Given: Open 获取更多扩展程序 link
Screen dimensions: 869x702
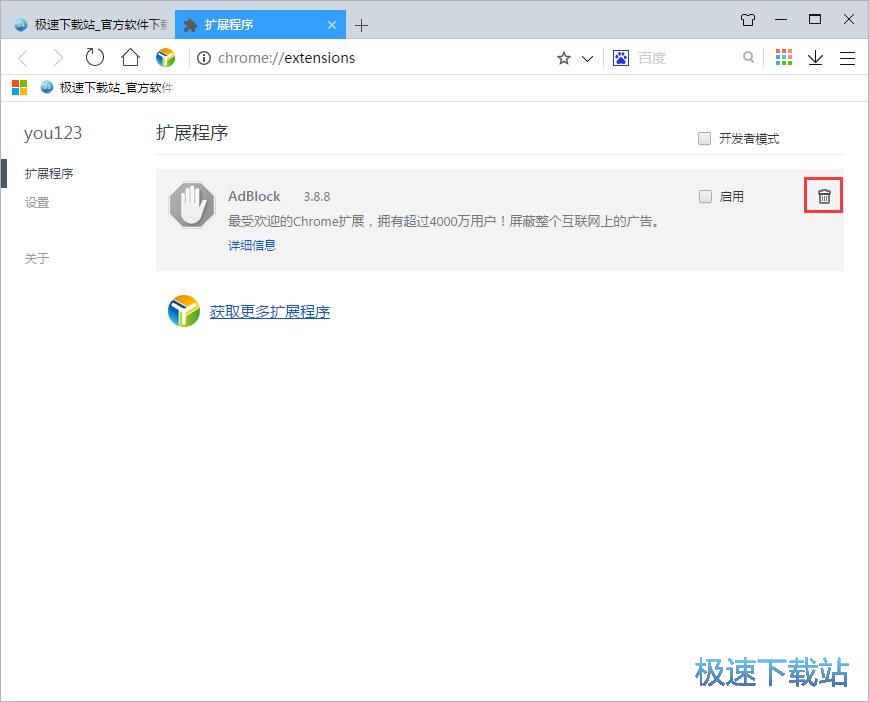Looking at the screenshot, I should click(x=269, y=311).
